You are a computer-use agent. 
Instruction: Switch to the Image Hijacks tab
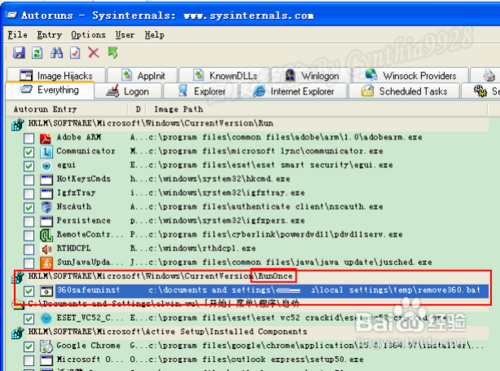click(x=56, y=75)
